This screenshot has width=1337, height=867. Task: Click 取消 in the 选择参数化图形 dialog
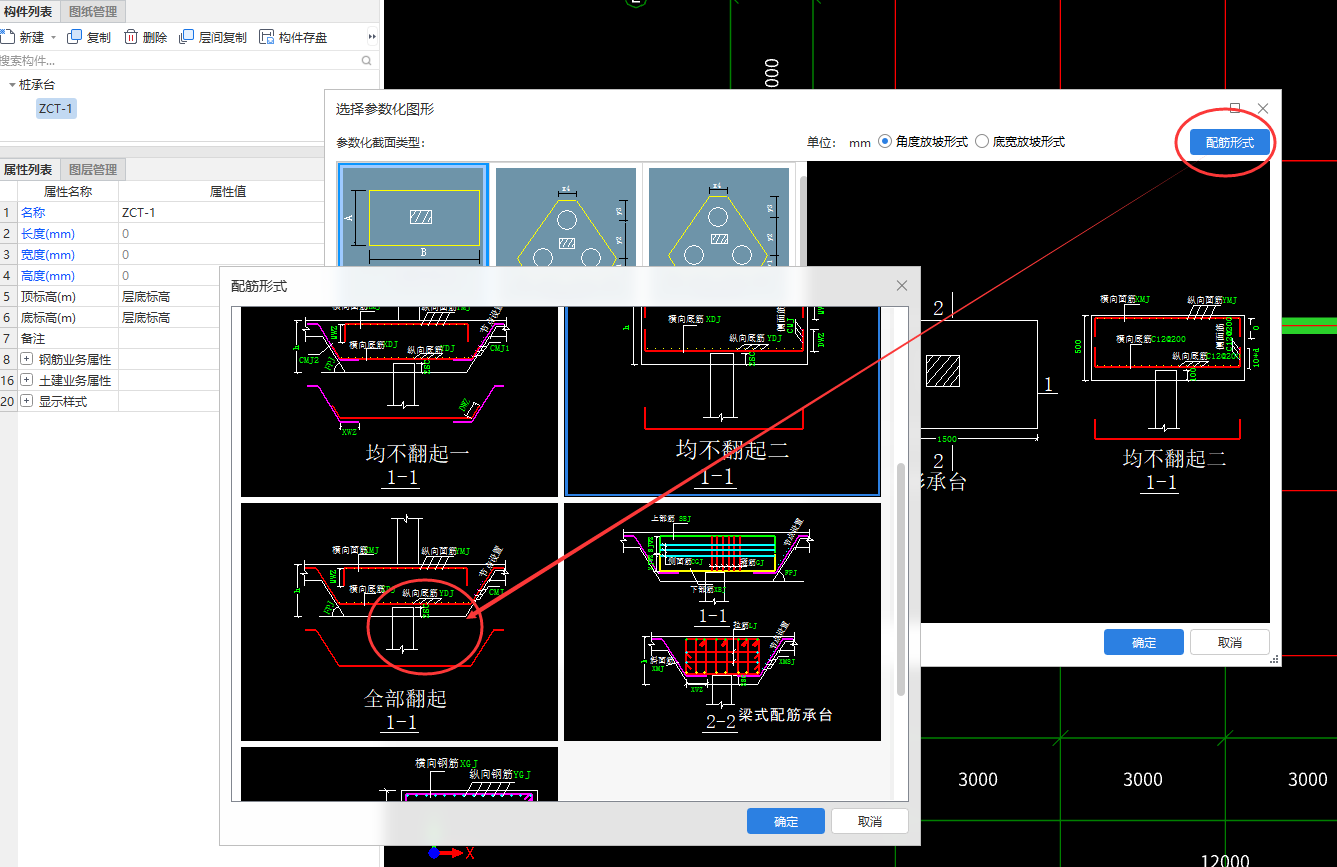point(1230,642)
